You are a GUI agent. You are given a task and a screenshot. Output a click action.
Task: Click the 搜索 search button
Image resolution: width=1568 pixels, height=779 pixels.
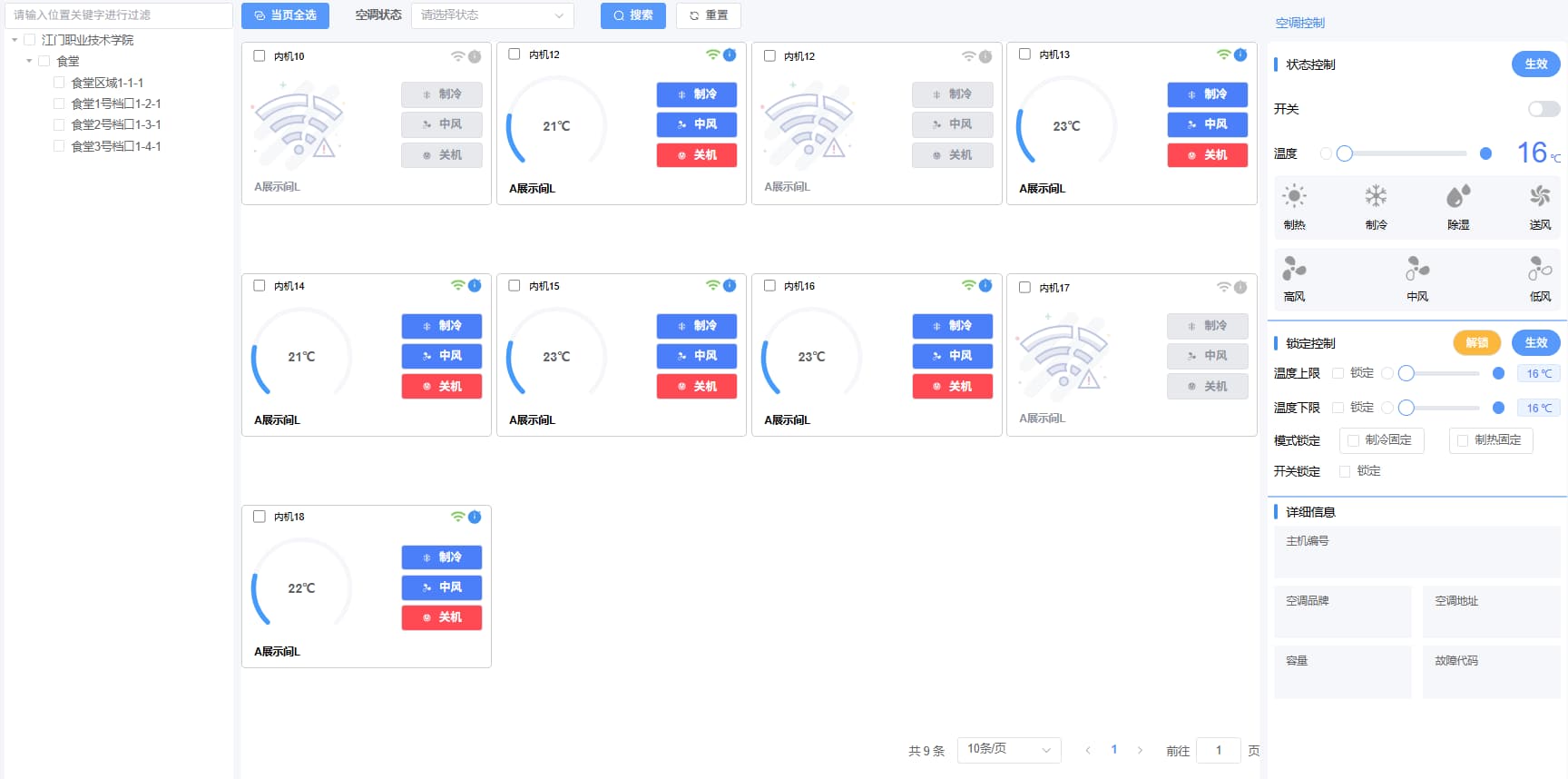click(632, 15)
